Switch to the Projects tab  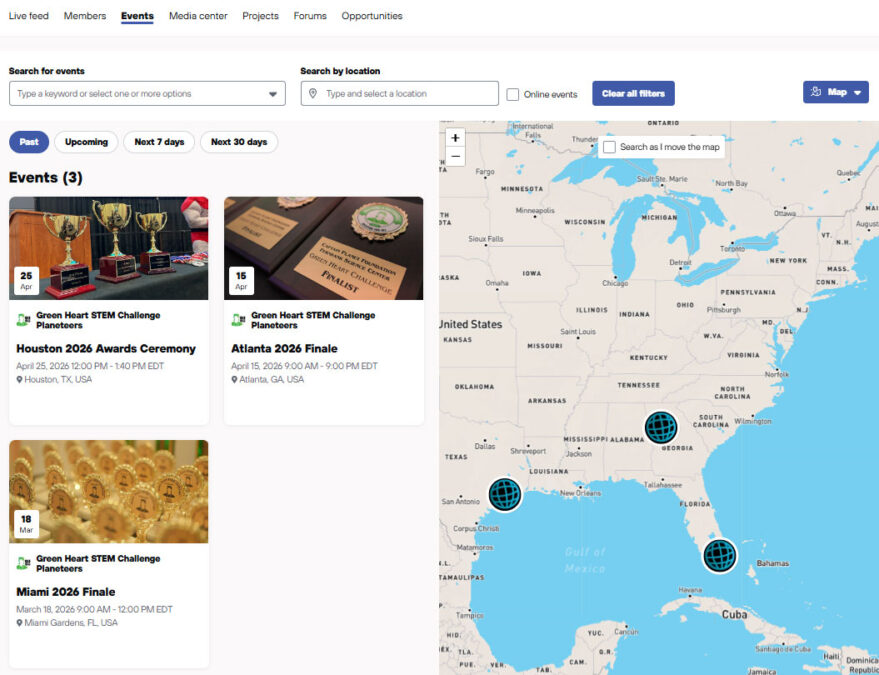(x=260, y=16)
